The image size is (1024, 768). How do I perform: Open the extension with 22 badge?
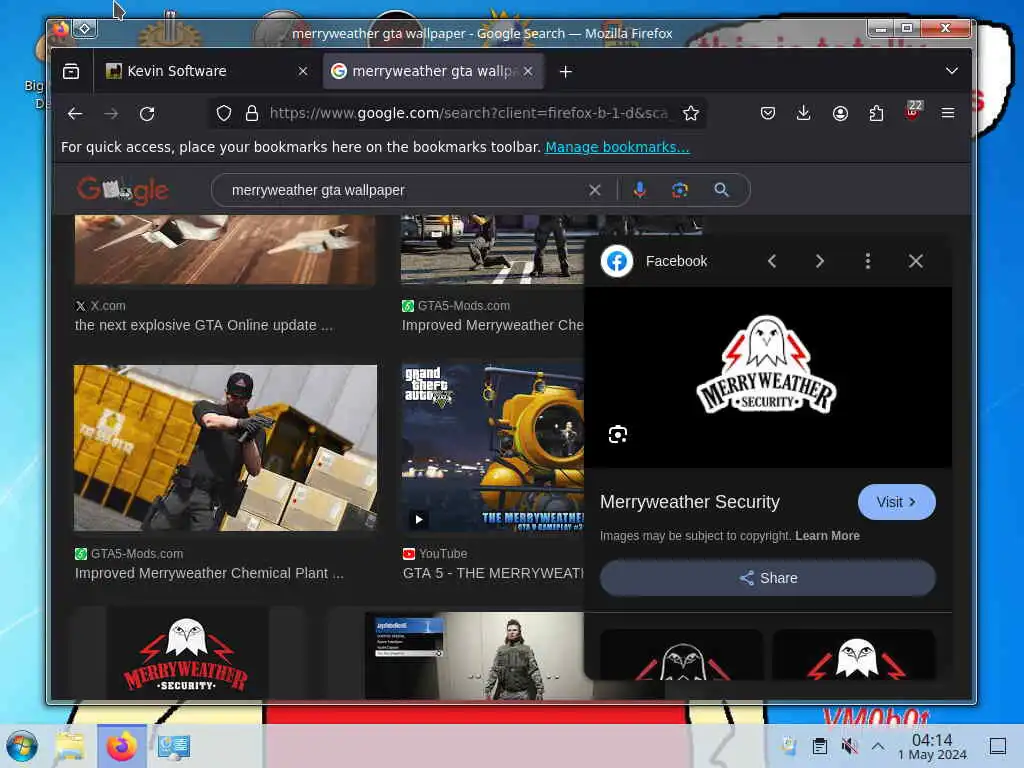coord(913,111)
